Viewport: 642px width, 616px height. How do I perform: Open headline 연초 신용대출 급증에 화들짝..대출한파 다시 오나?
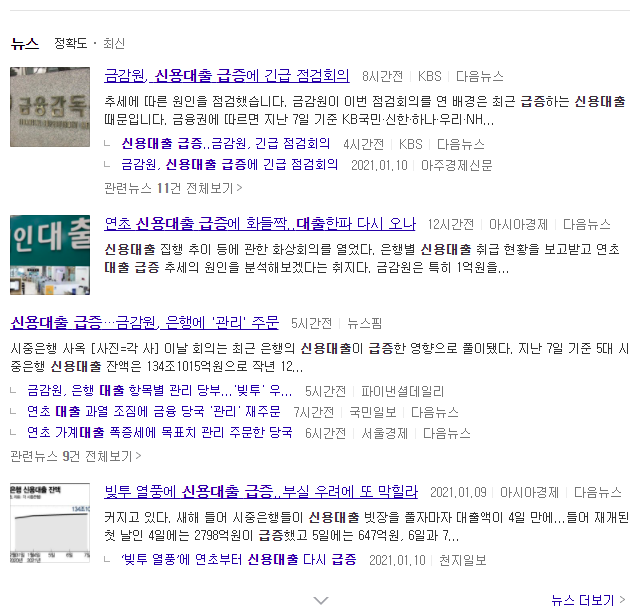(260, 224)
